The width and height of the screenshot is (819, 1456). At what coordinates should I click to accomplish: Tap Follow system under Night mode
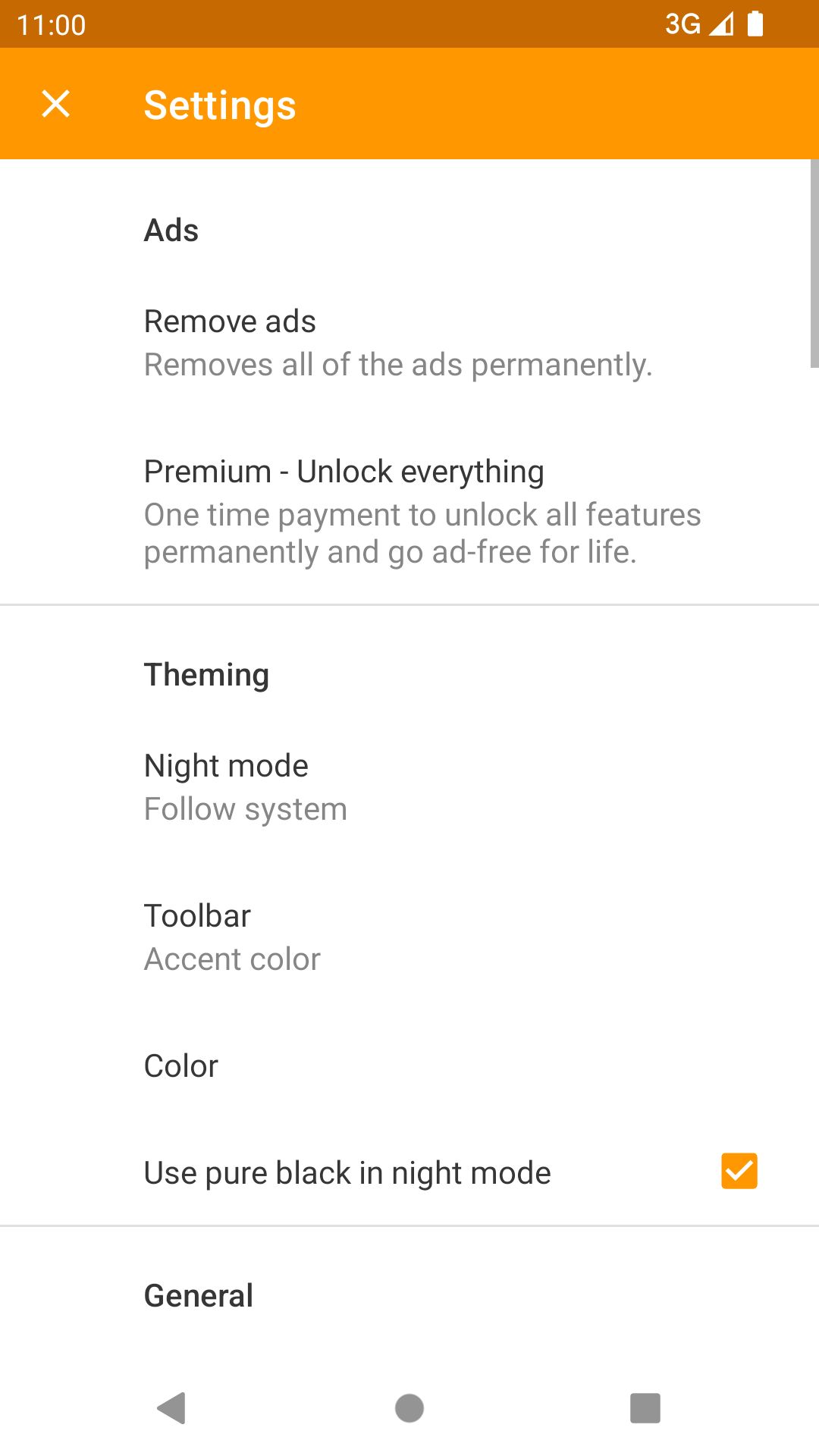coord(246,809)
